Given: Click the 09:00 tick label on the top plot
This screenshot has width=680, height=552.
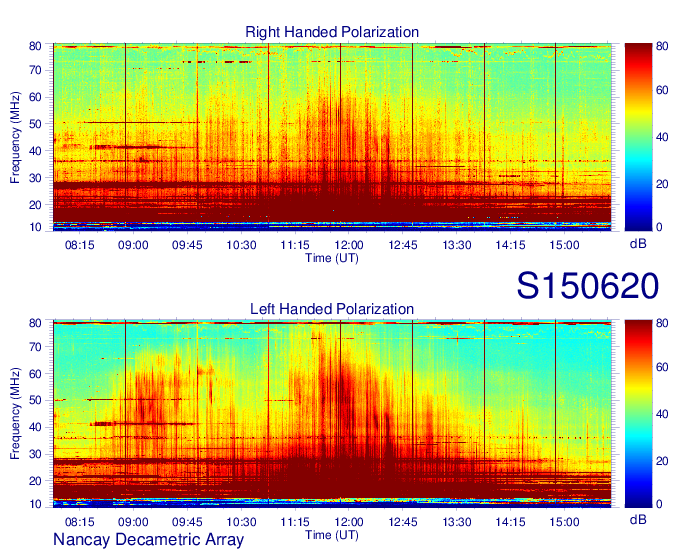Looking at the screenshot, I should (x=133, y=245).
